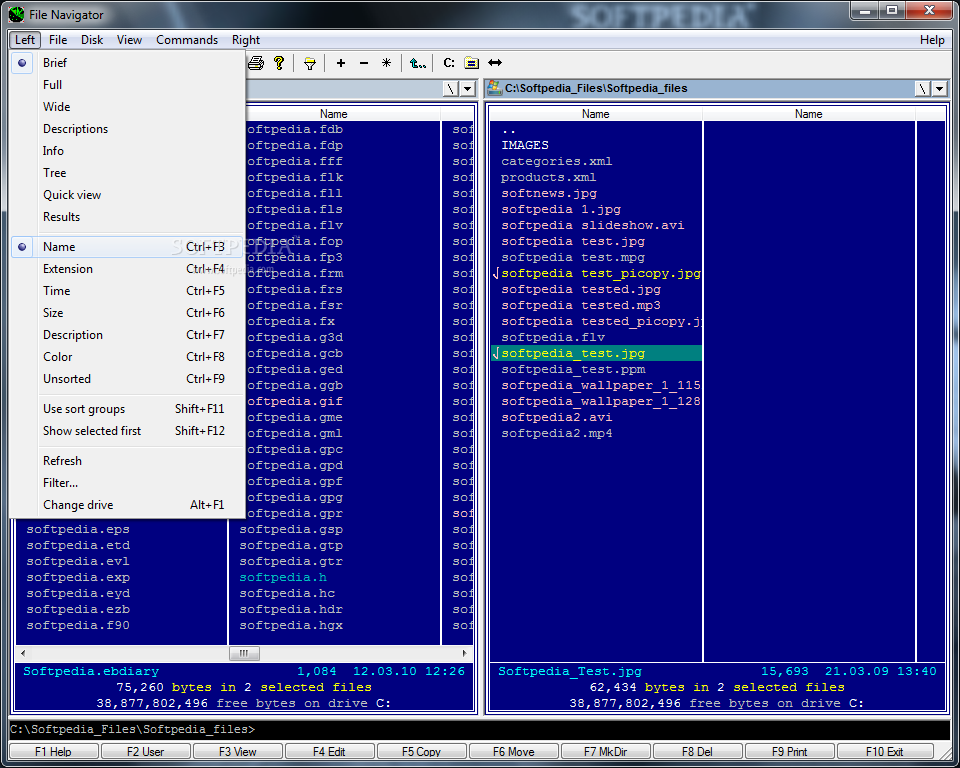This screenshot has width=960, height=768.
Task: Click the F4 Edit button
Action: pyautogui.click(x=329, y=751)
